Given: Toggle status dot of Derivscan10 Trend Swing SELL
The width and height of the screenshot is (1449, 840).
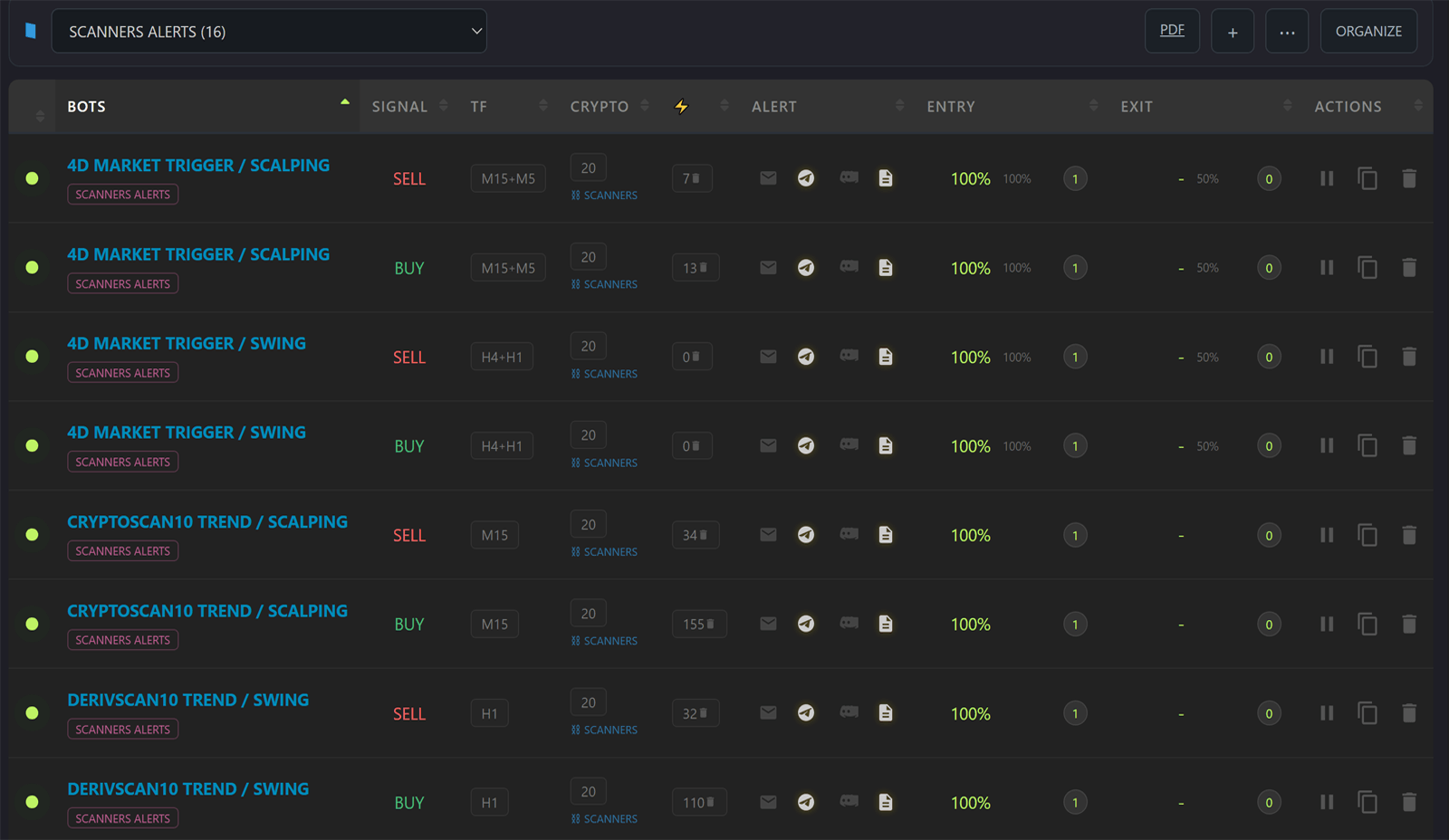Looking at the screenshot, I should [33, 713].
